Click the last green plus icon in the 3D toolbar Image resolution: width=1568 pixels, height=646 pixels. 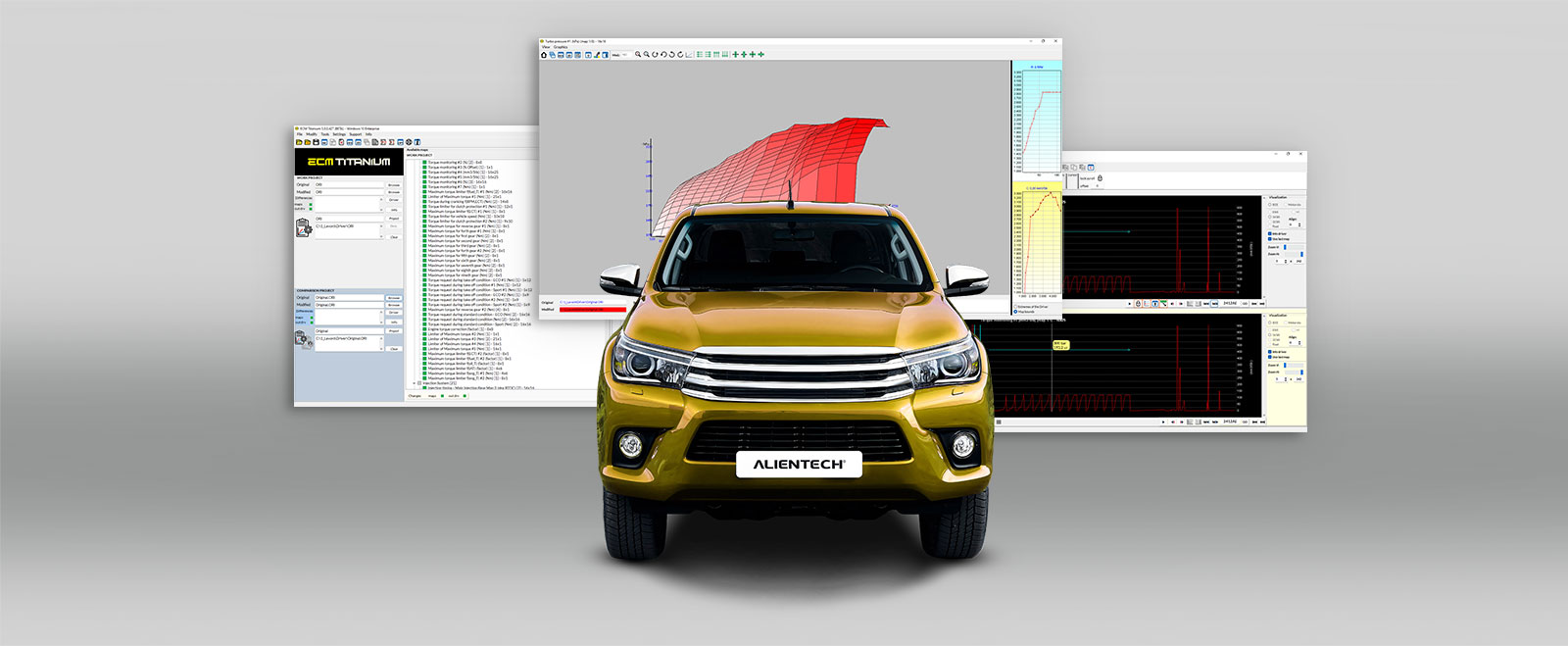click(x=761, y=55)
